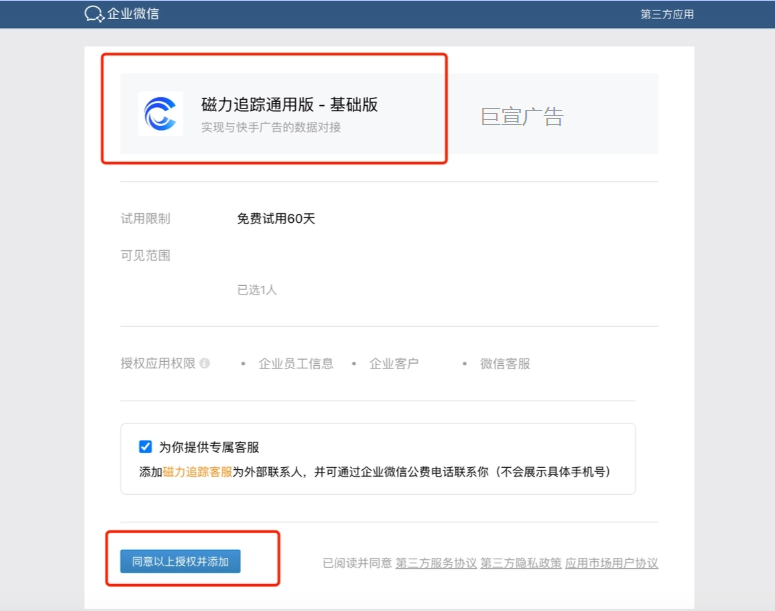
Task: Click 微信客服 permission item
Action: (x=505, y=364)
